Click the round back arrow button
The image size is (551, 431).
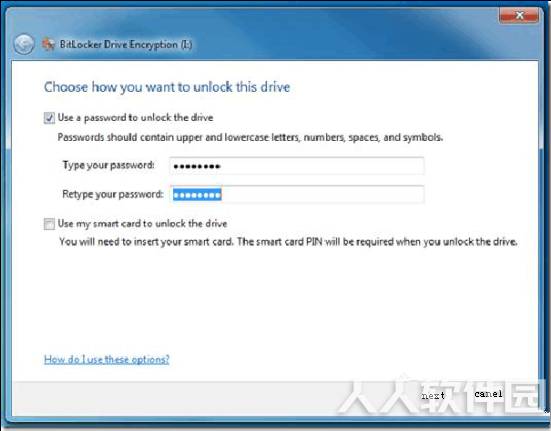coord(24,45)
